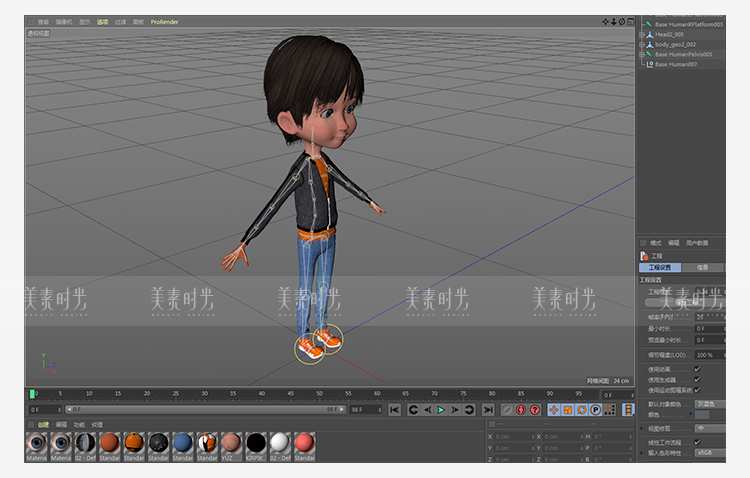This screenshot has height=478, width=750.
Task: Click the gray record active objects icon
Action: coord(507,410)
